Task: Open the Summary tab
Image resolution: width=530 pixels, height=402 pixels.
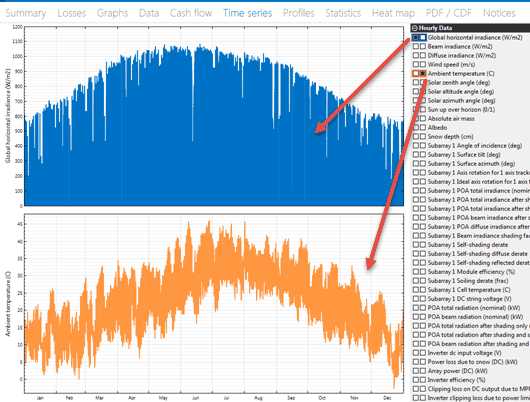Action: 26,13
